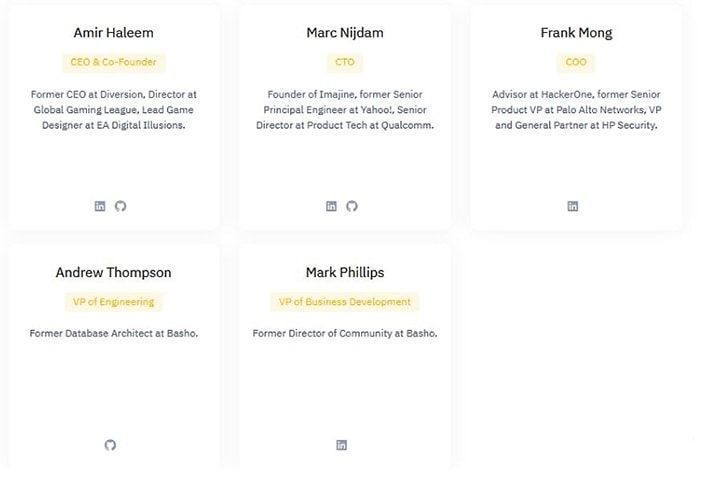This screenshot has width=701, height=477.
Task: Click Marc Nijdam's bio description text
Action: [x=344, y=110]
